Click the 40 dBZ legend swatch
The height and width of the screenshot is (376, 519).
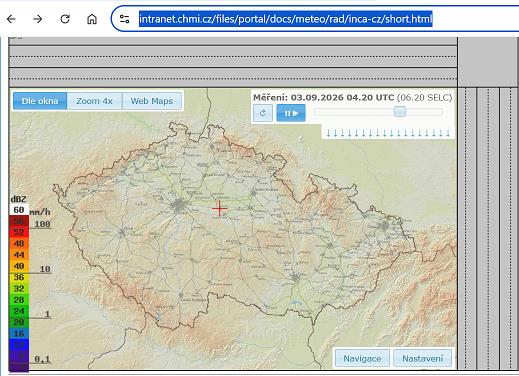(19, 266)
